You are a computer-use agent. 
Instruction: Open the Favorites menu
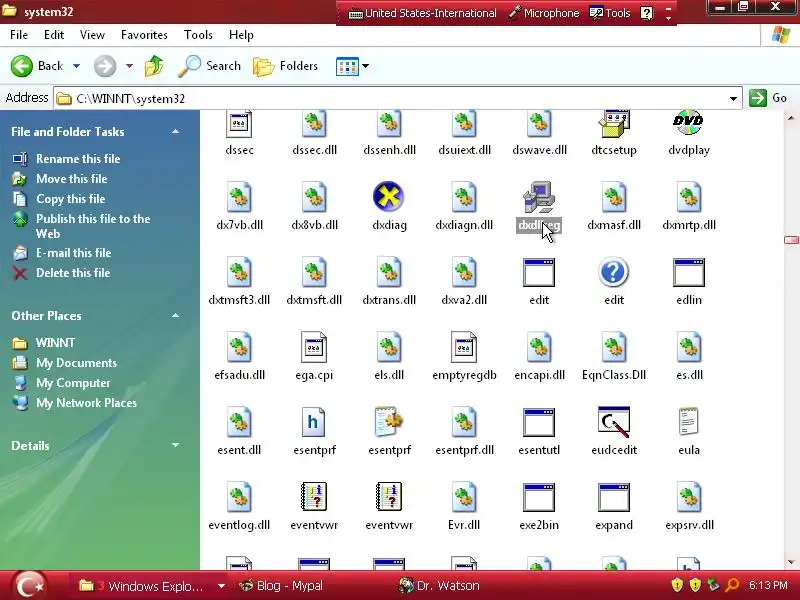click(144, 35)
